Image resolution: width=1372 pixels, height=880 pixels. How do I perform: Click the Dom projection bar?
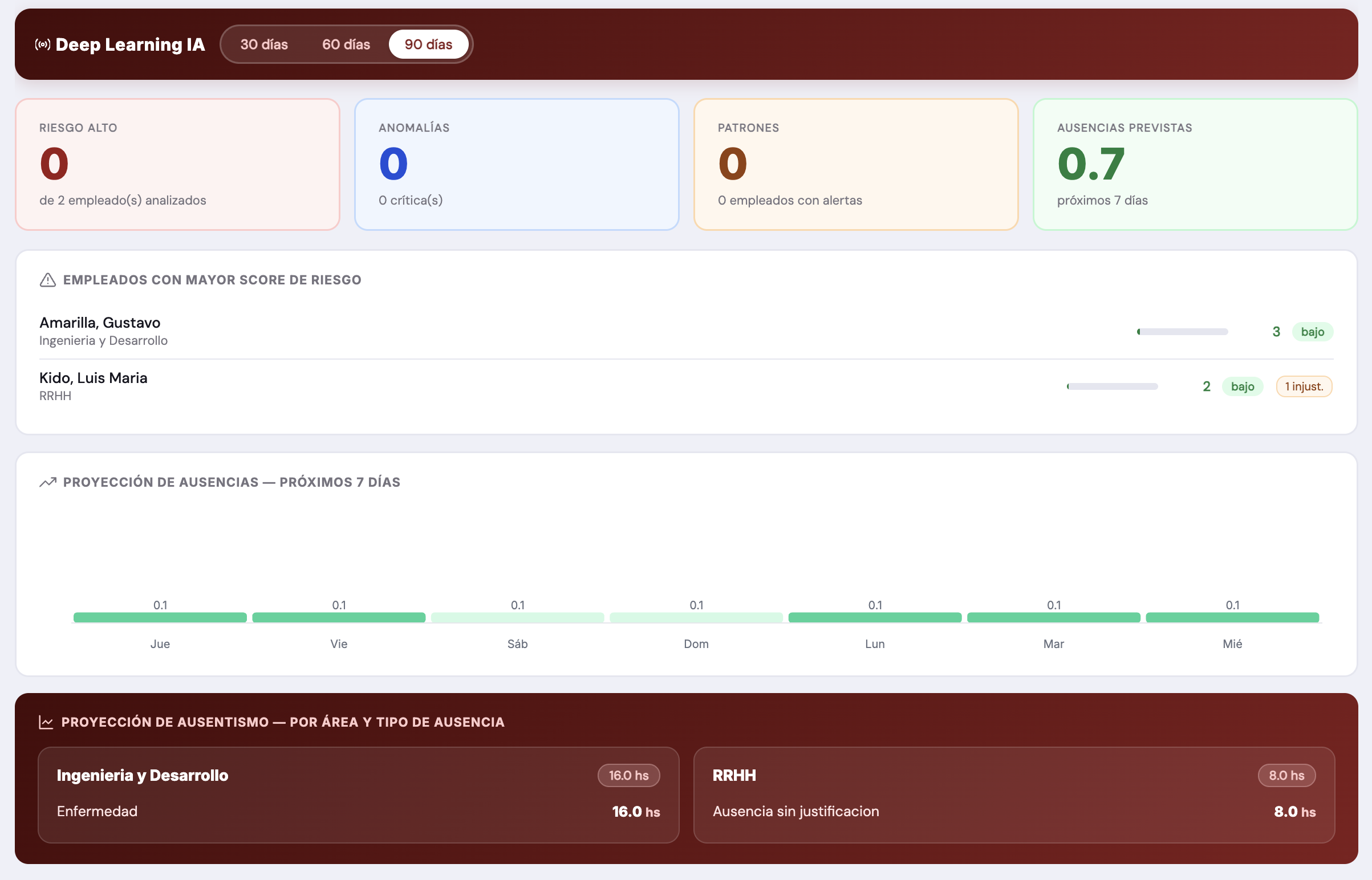[x=696, y=618]
